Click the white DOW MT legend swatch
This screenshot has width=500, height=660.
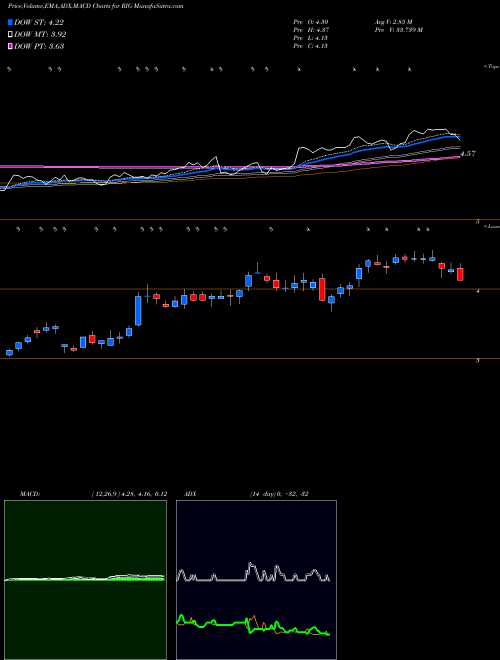point(11,35)
